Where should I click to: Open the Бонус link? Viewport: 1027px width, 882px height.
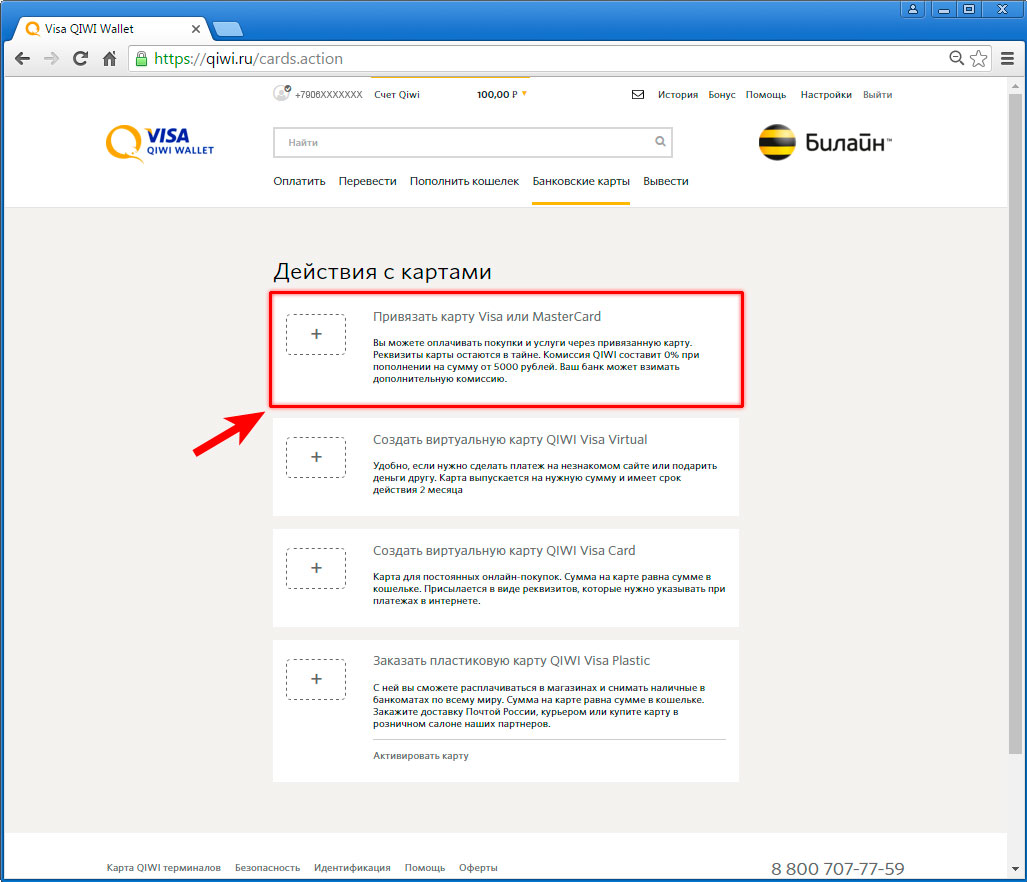tap(722, 94)
